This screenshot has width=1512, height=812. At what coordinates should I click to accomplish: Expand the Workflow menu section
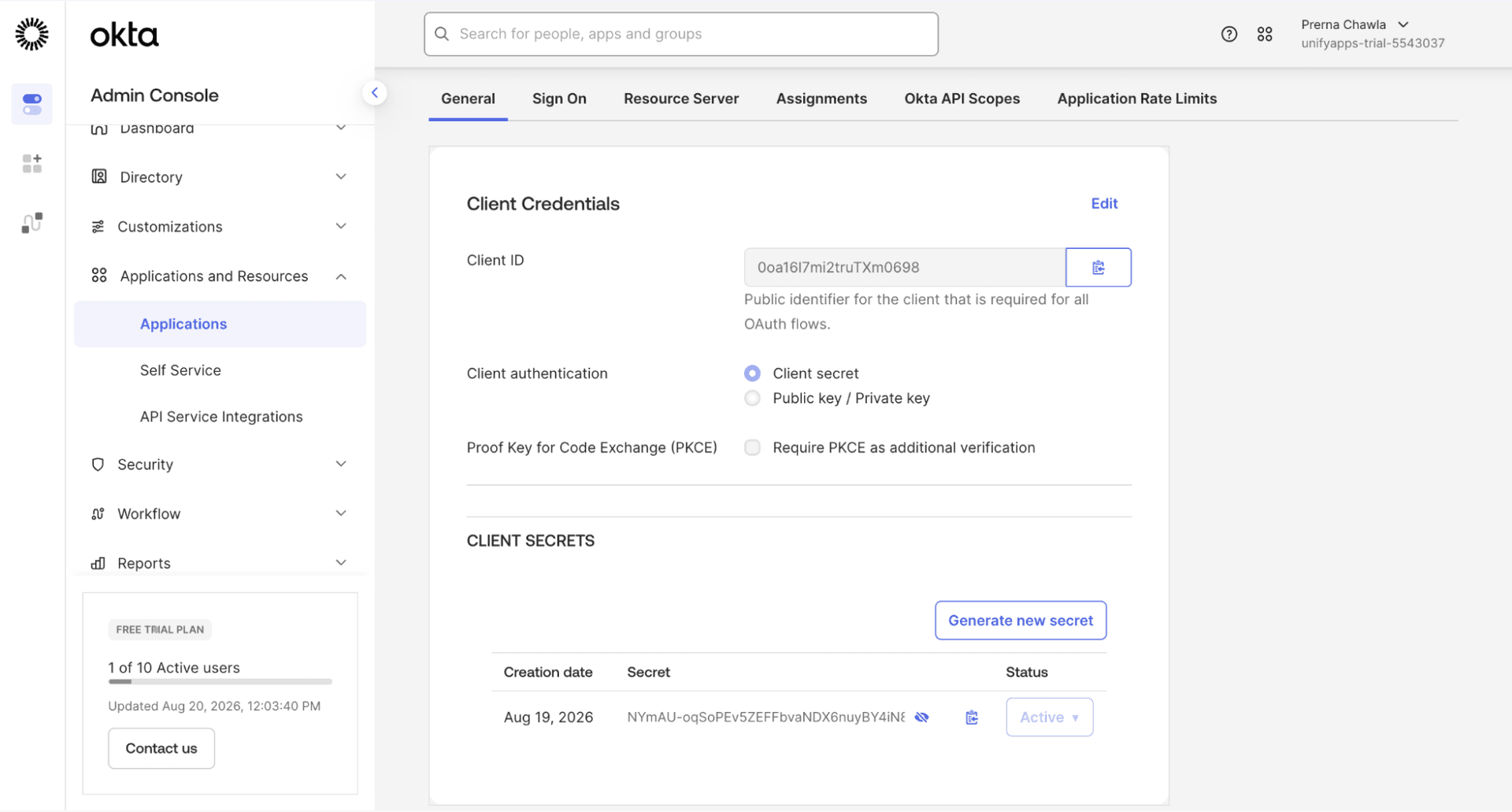coord(341,514)
